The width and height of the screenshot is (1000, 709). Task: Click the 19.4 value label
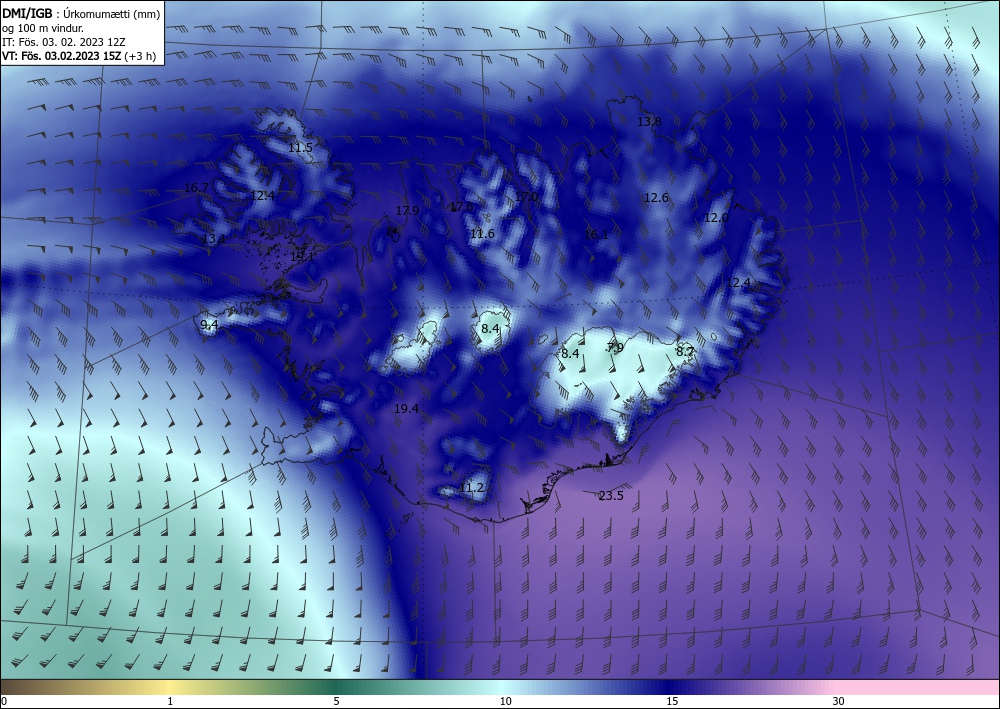coord(406,409)
